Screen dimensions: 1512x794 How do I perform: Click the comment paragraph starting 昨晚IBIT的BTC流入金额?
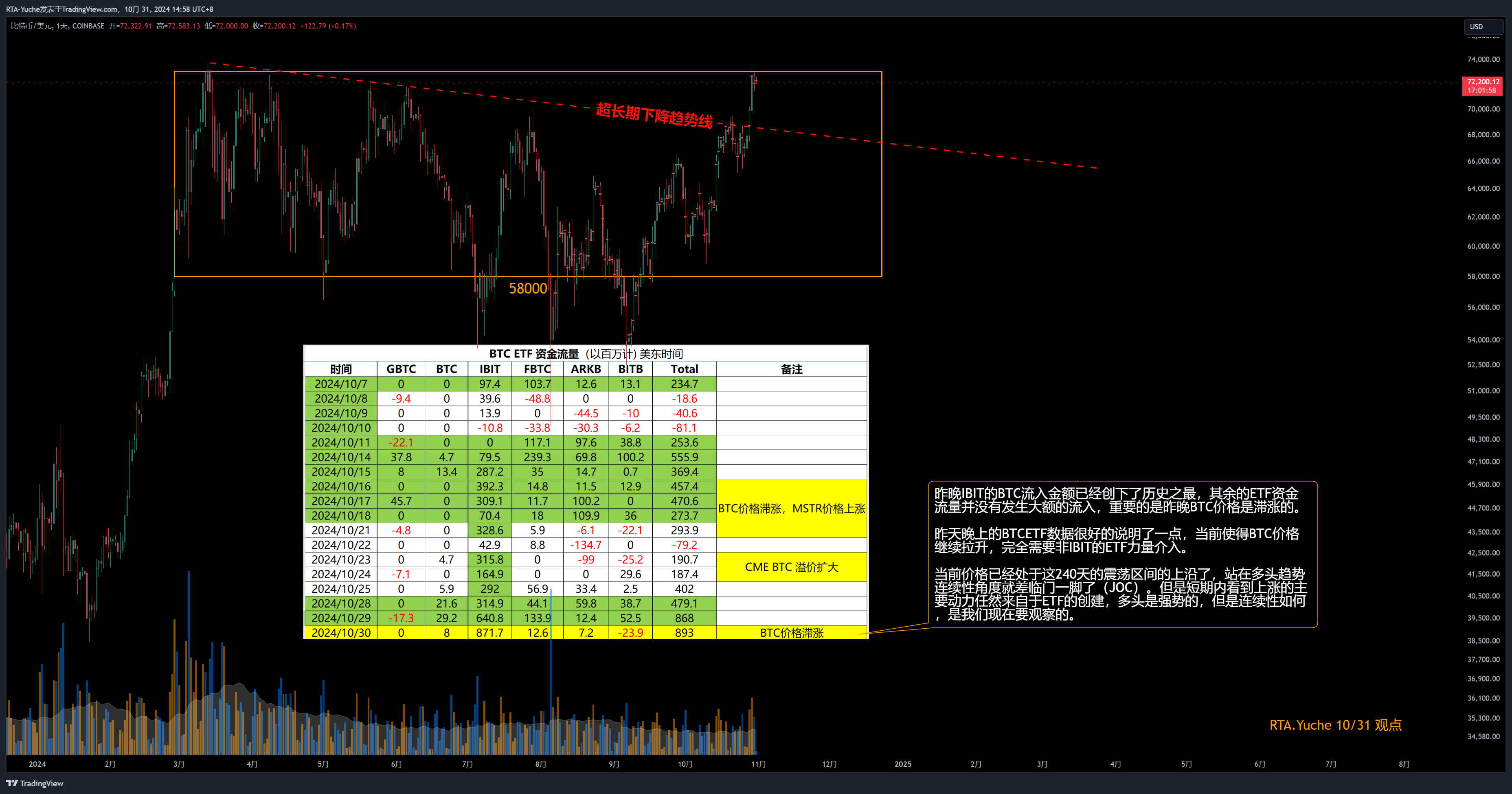coord(1117,500)
